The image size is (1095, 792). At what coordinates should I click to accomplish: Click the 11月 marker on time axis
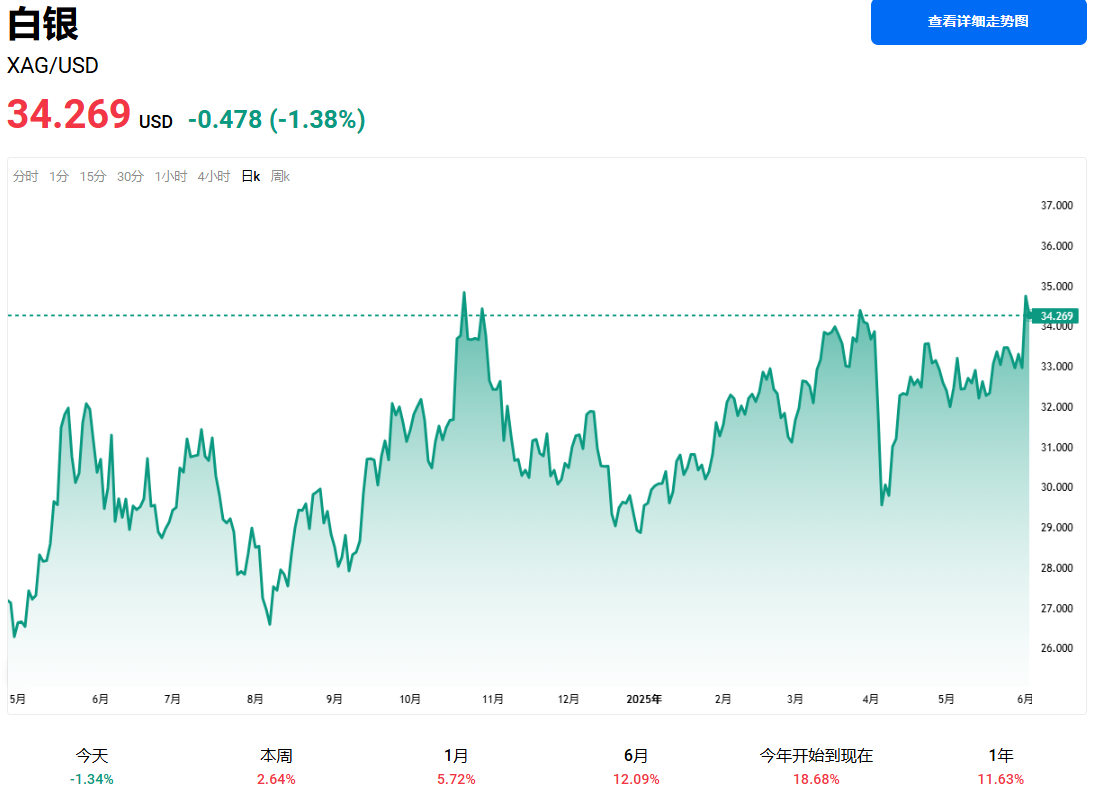coord(493,699)
